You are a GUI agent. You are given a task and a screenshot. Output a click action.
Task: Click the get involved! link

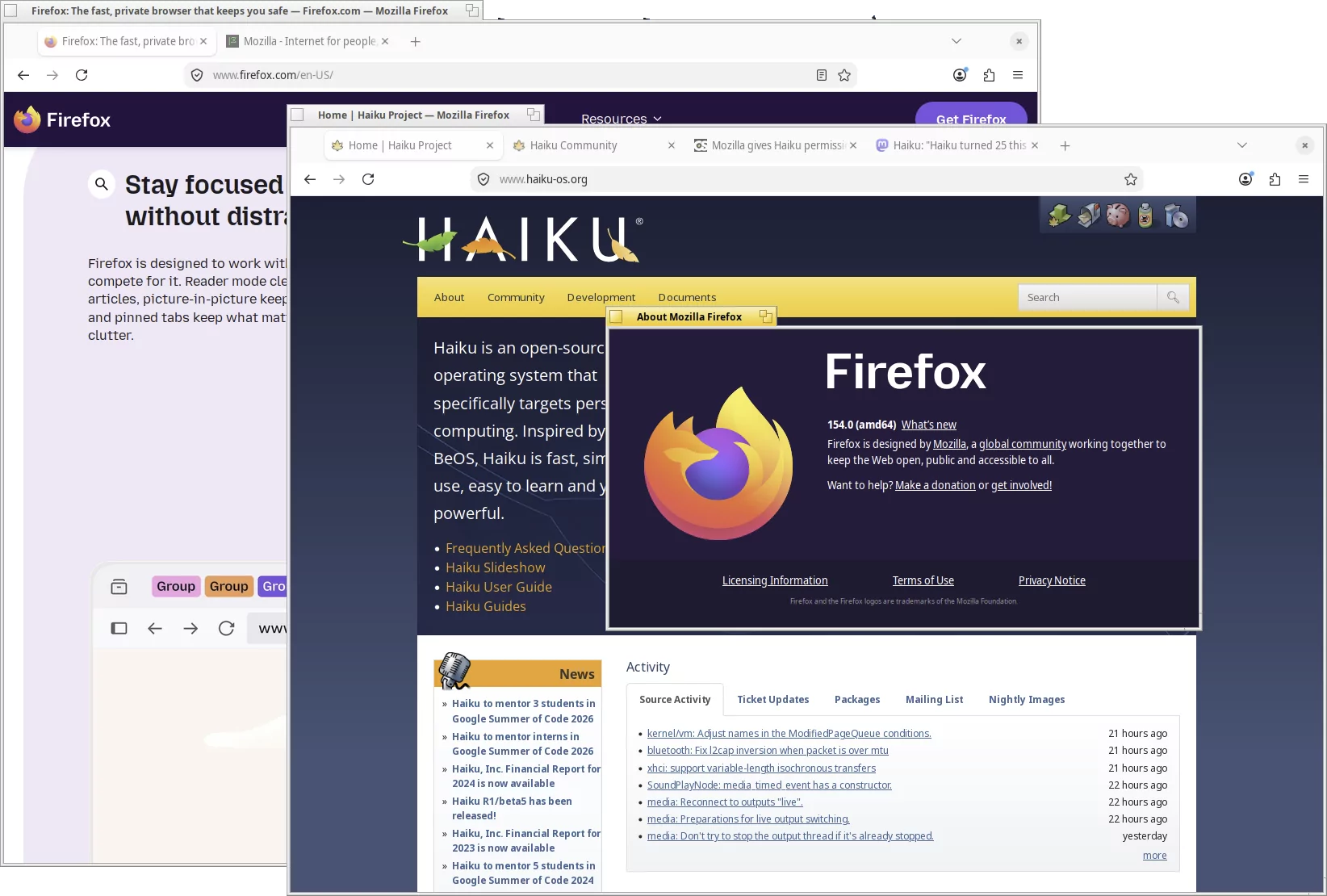pos(1021,485)
